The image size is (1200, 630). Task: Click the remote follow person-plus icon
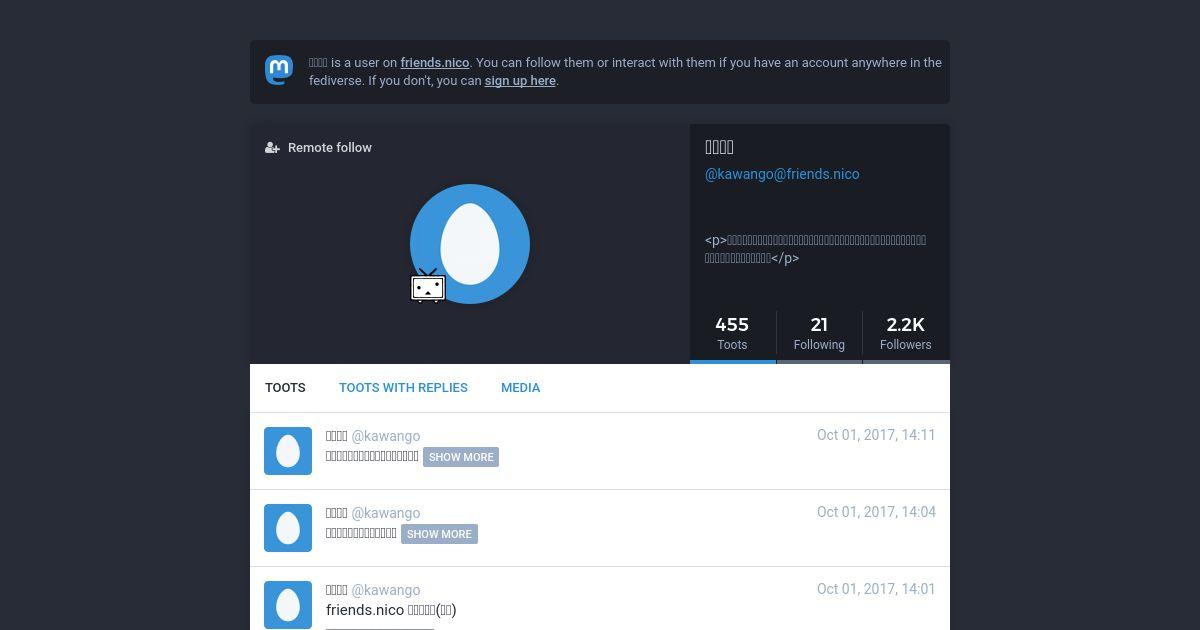coord(272,148)
